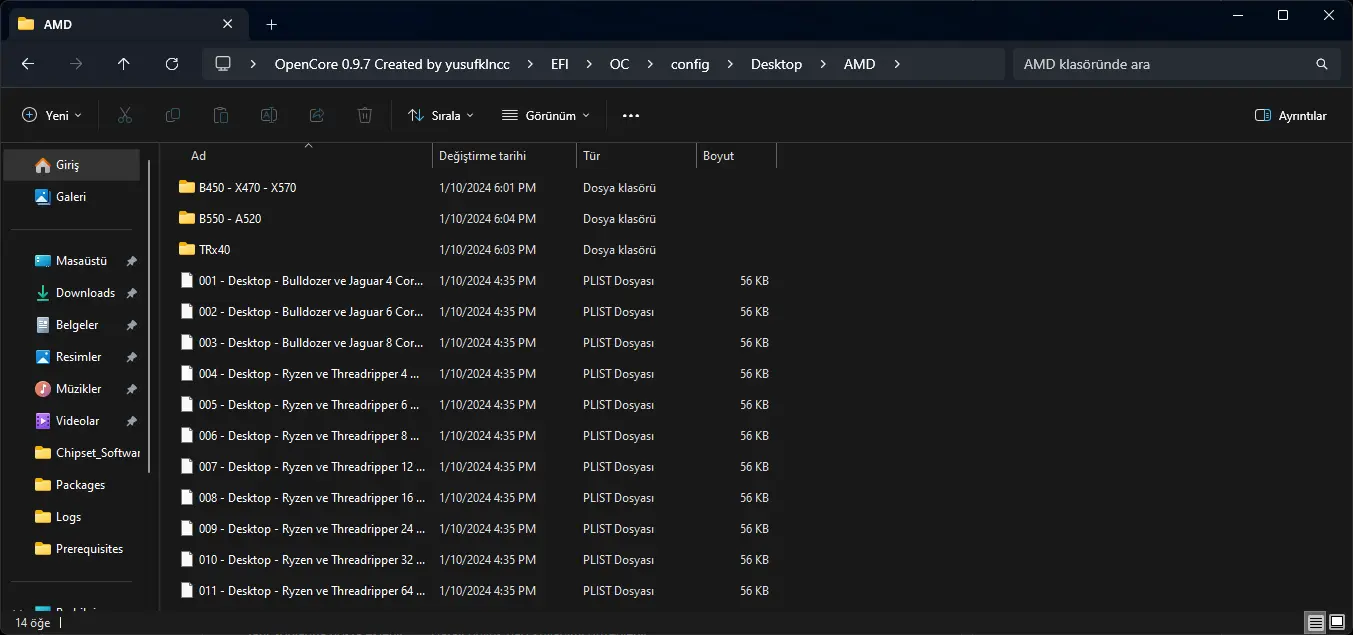Click config in the address breadcrumb

pyautogui.click(x=690, y=64)
